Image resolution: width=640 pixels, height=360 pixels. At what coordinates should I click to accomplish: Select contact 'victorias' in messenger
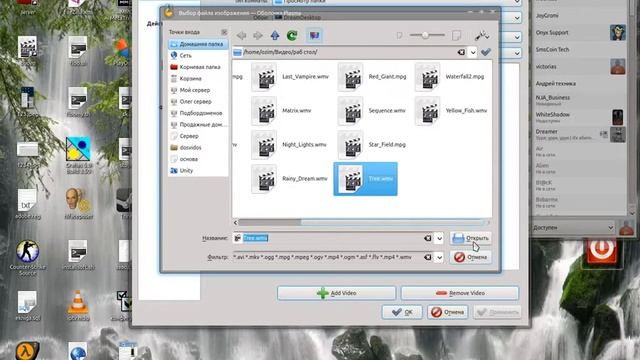coord(580,67)
